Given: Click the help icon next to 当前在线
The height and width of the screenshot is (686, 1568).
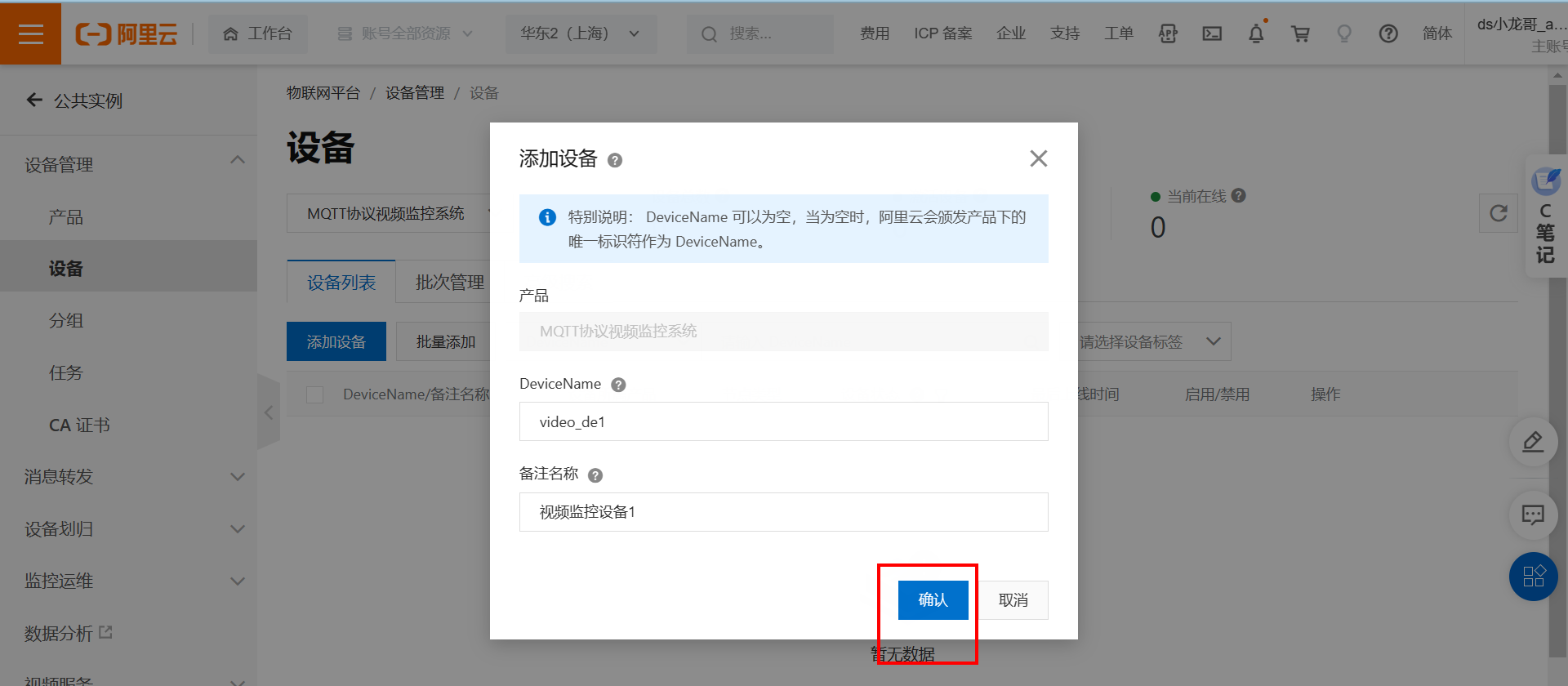Looking at the screenshot, I should pos(1239,195).
